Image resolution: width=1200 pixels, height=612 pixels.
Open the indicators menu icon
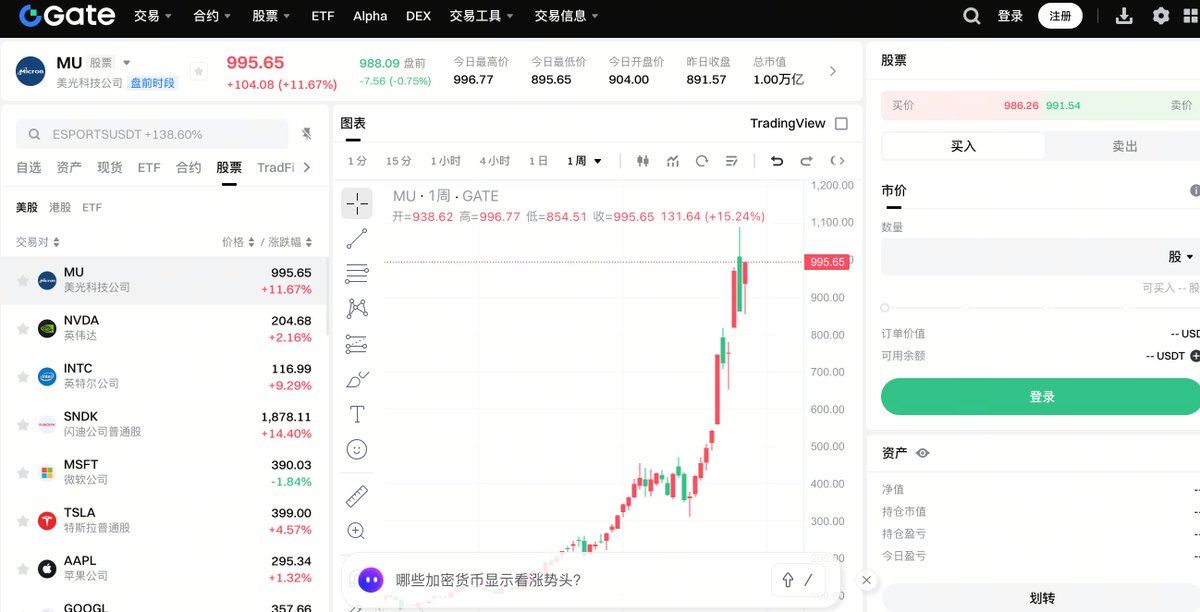coord(673,161)
